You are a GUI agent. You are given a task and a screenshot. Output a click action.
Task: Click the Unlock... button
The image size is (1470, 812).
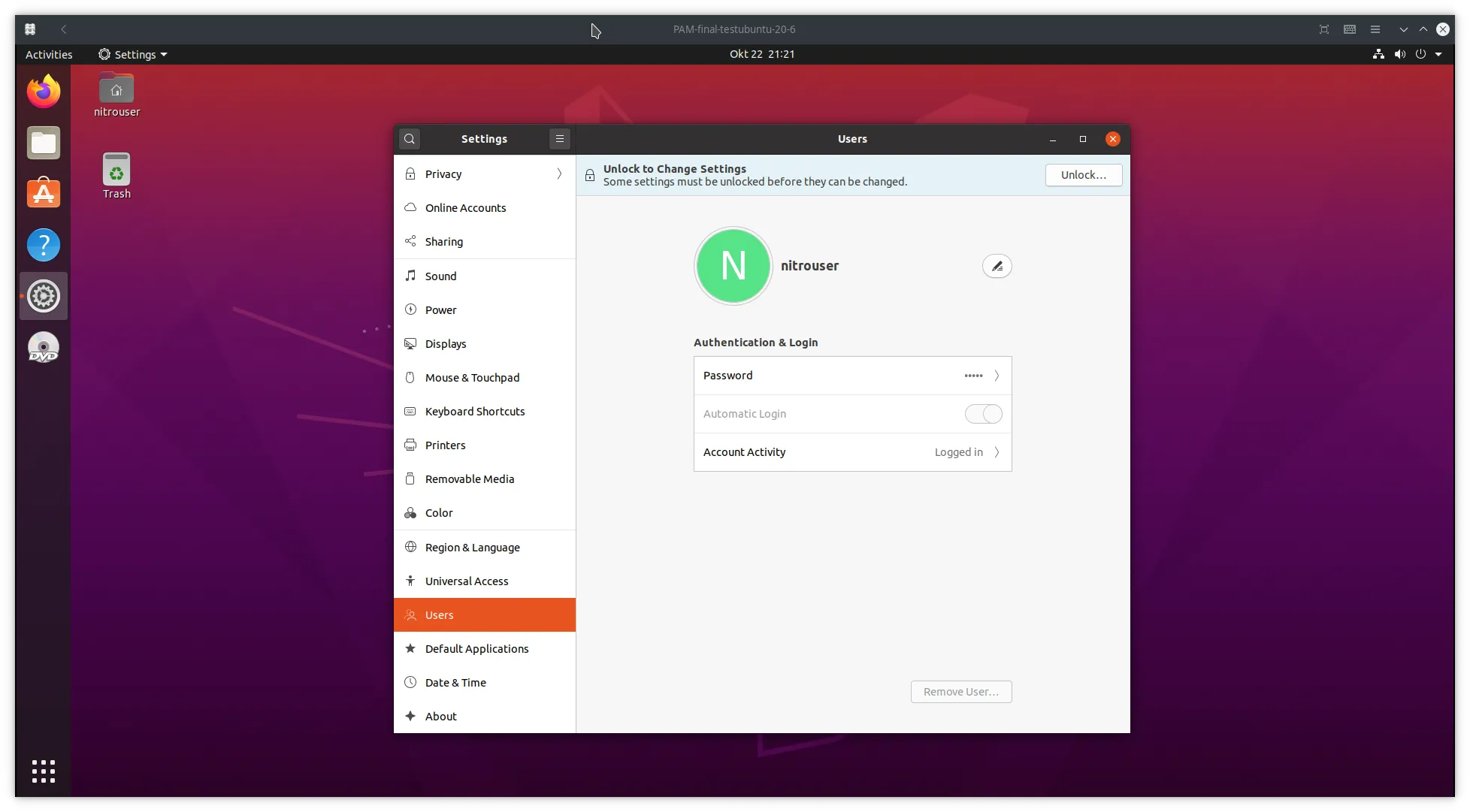coord(1083,175)
